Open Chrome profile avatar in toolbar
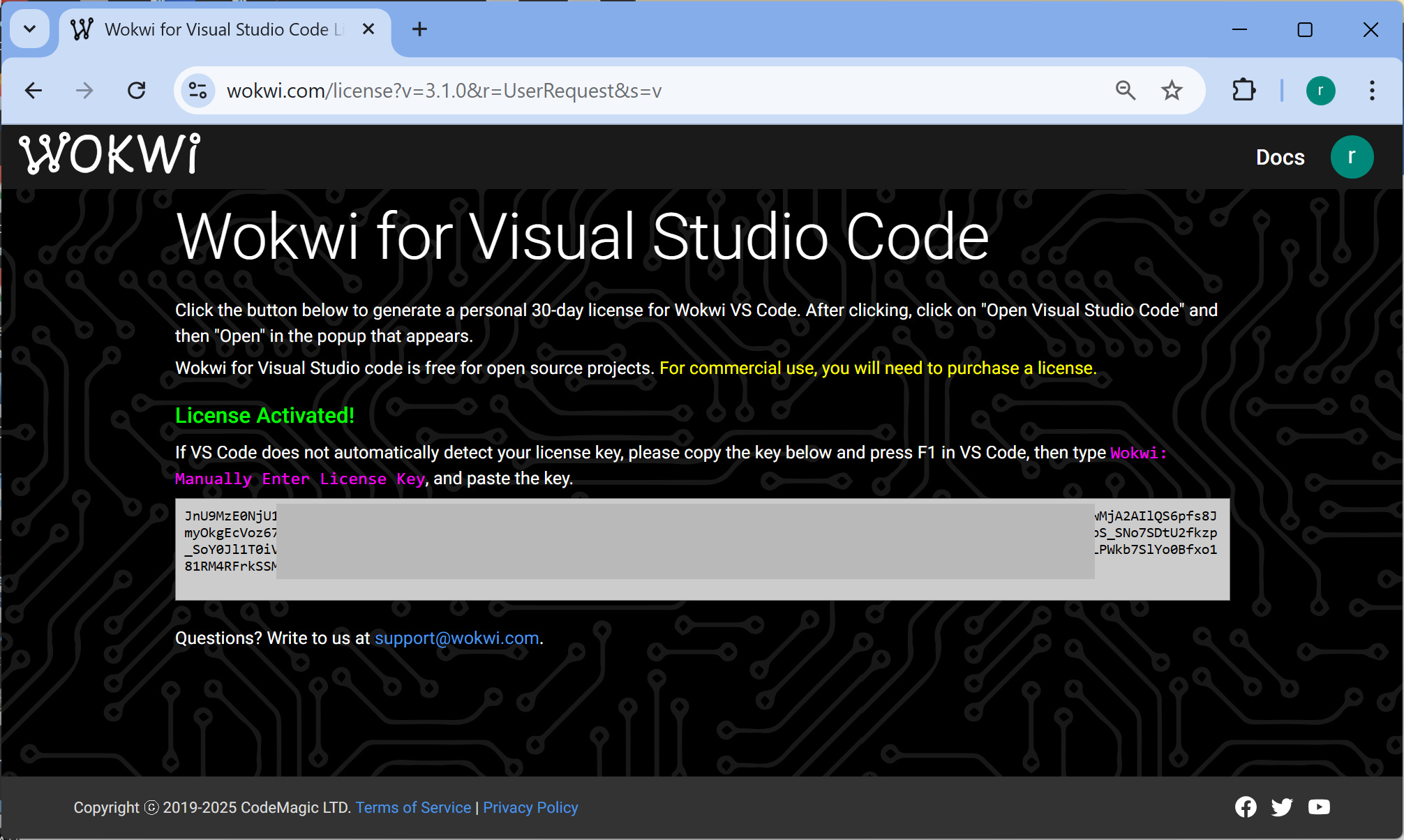 click(x=1320, y=91)
